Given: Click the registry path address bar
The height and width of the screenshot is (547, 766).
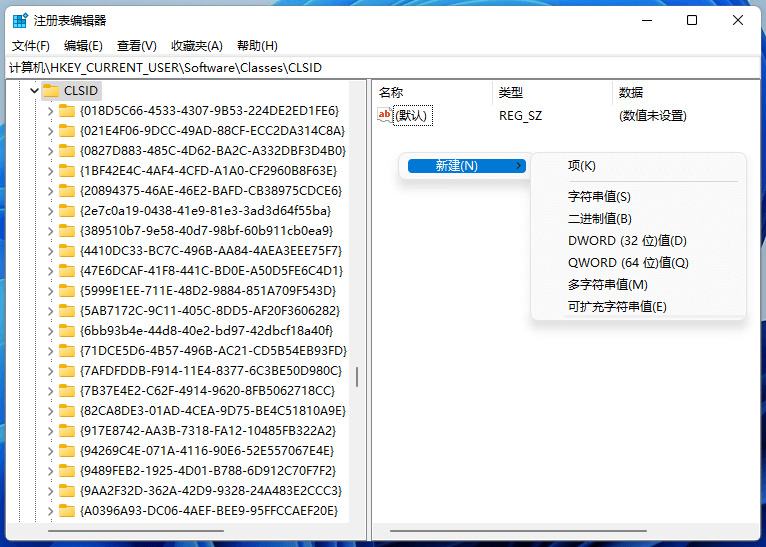Looking at the screenshot, I should click(383, 67).
